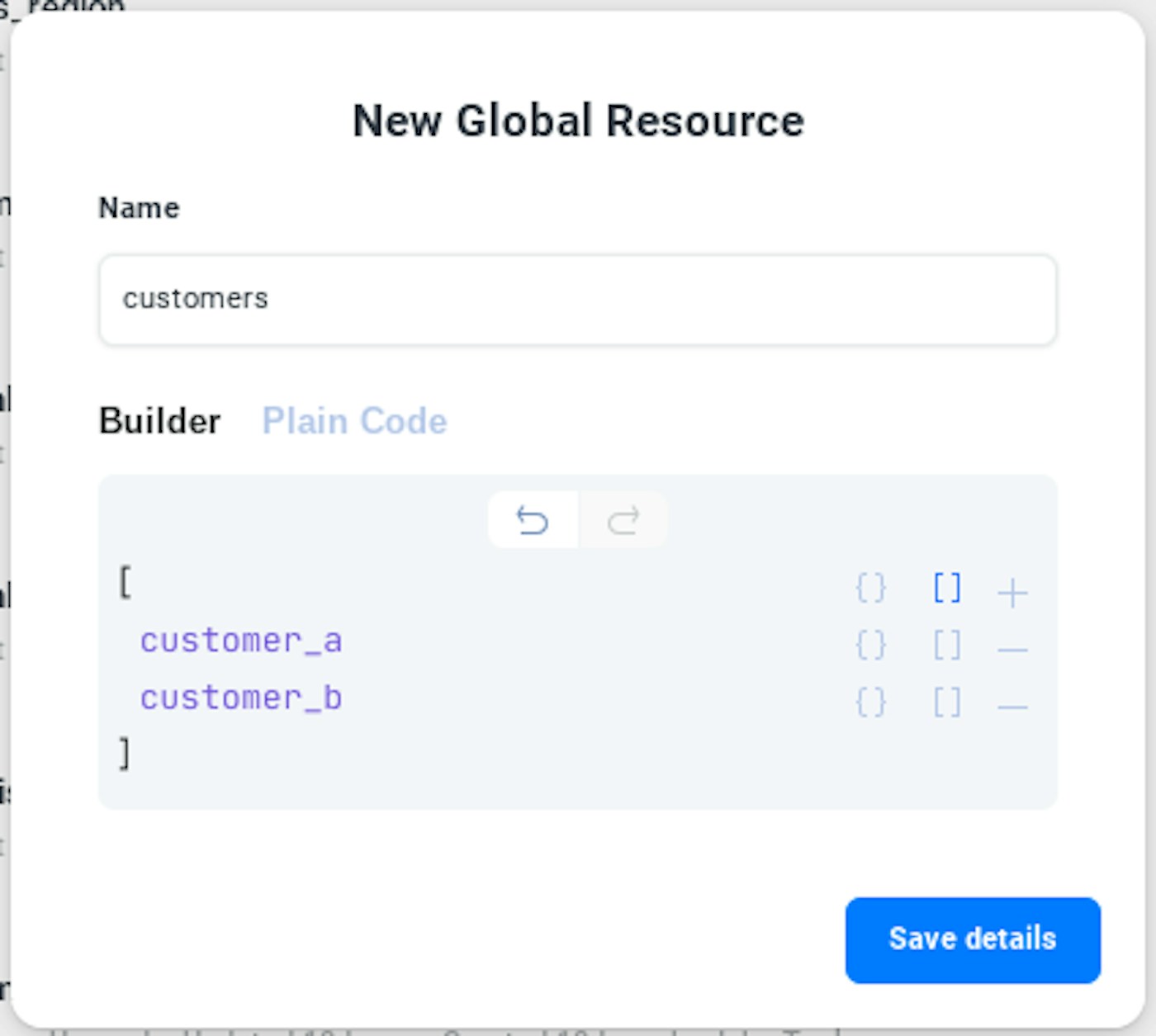Screen dimensions: 1156x1036
Task: Click the New Global Resource heading
Action: (578, 121)
